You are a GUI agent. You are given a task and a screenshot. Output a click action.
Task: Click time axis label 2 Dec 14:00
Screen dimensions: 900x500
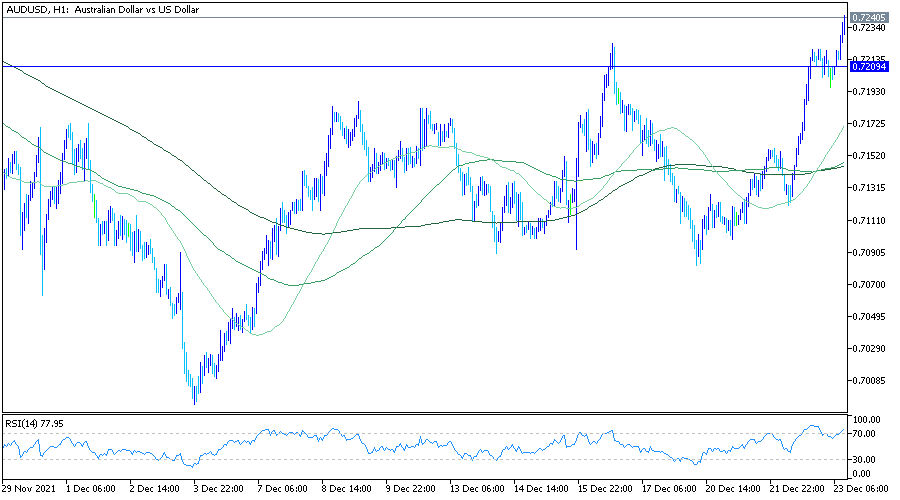tap(154, 489)
